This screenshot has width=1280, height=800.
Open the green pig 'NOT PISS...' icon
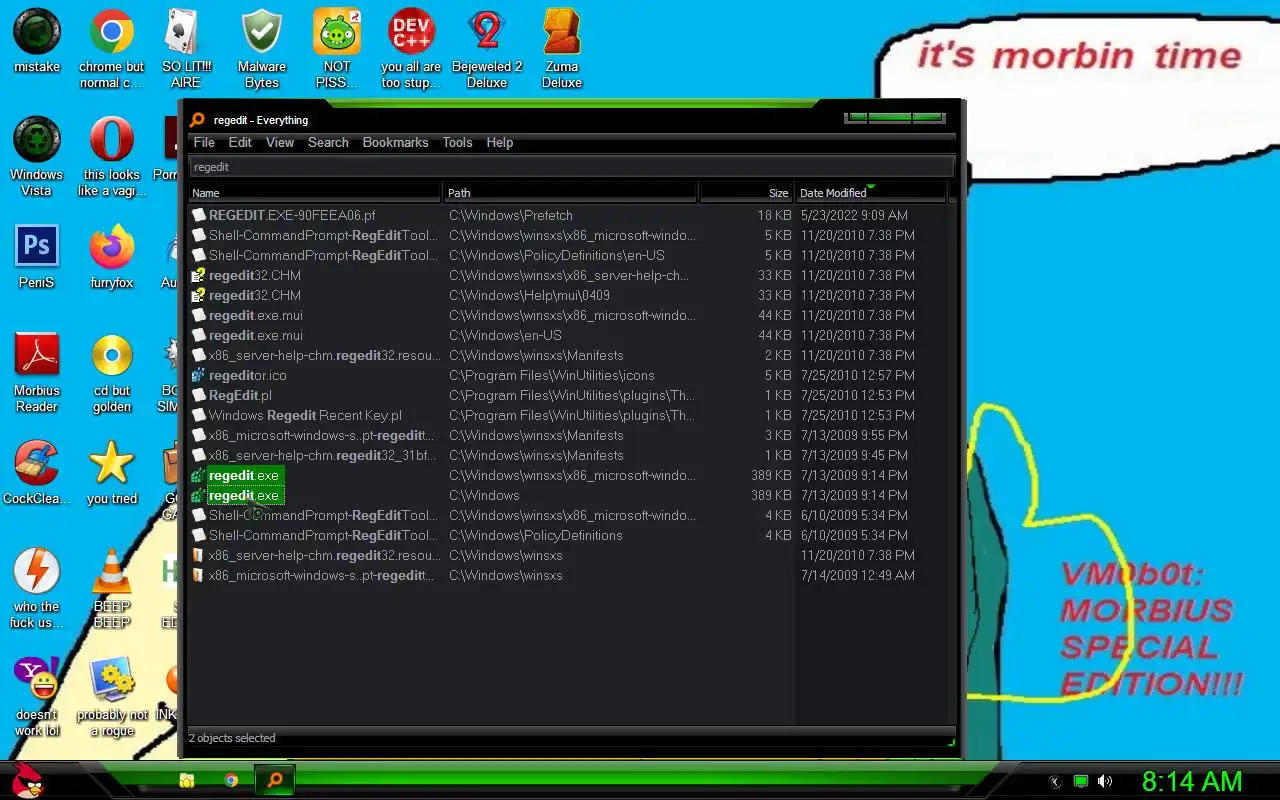point(337,47)
